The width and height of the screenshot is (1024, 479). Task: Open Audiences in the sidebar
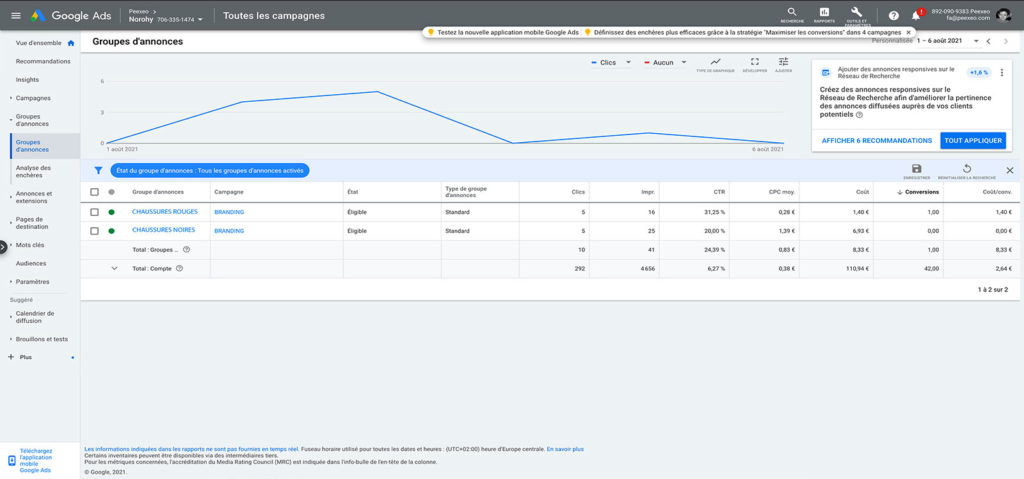point(31,263)
